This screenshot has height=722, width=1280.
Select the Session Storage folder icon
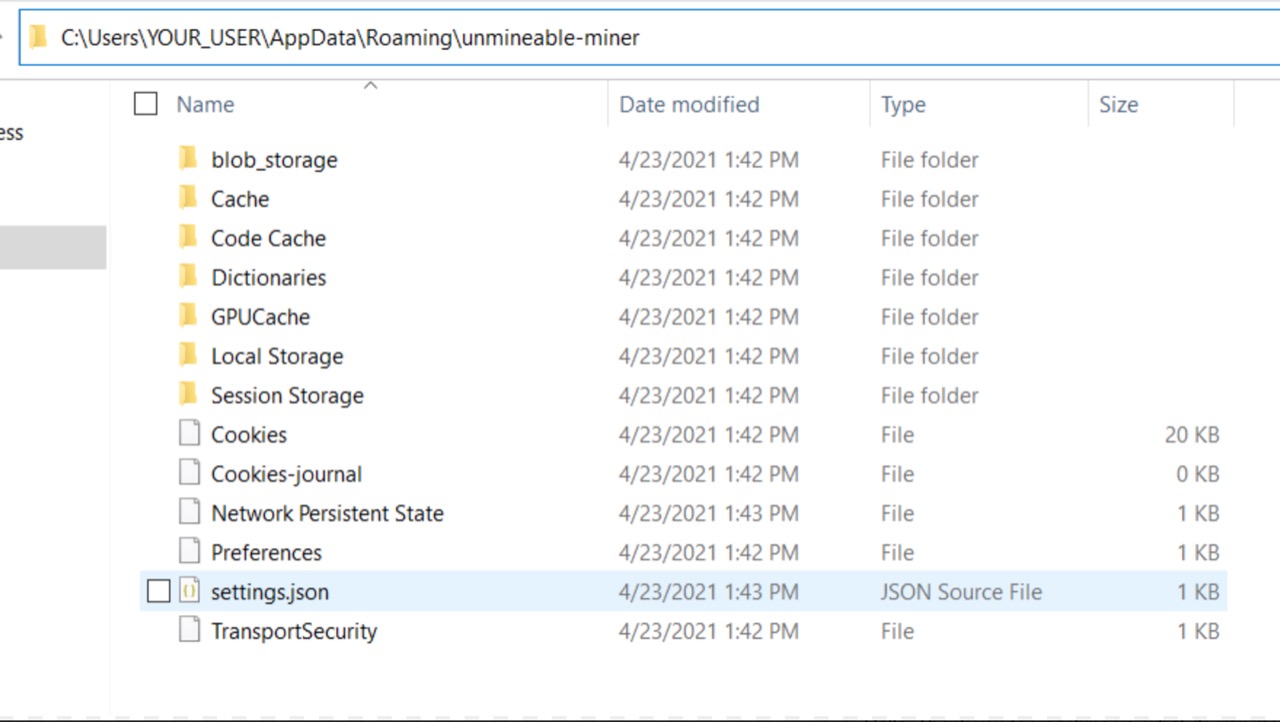pos(188,395)
